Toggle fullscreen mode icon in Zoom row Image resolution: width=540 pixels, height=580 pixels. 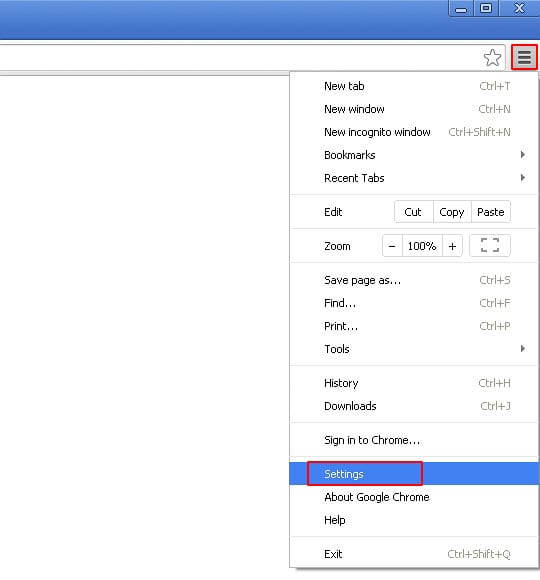point(490,246)
